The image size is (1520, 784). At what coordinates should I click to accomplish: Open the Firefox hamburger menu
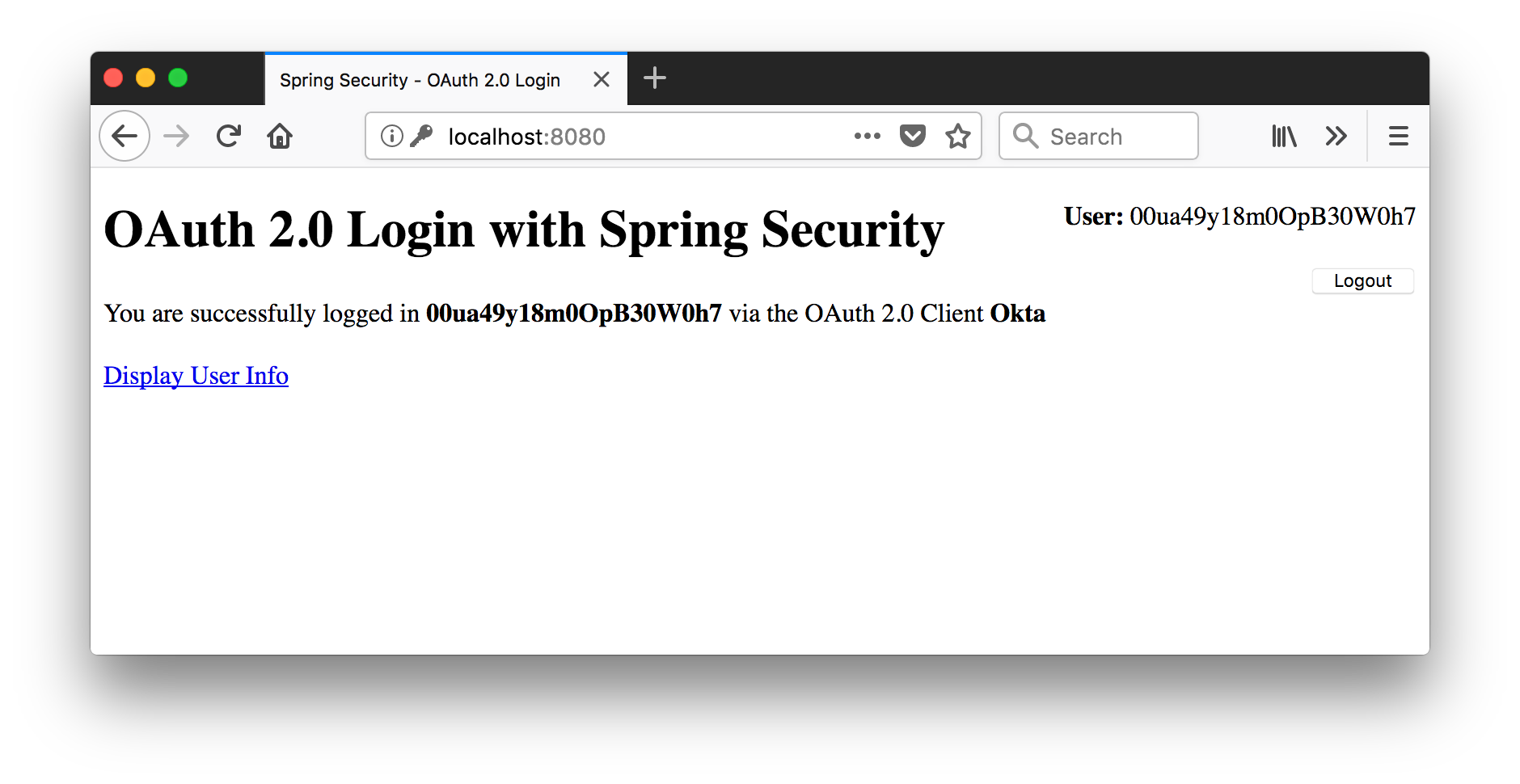tap(1399, 136)
